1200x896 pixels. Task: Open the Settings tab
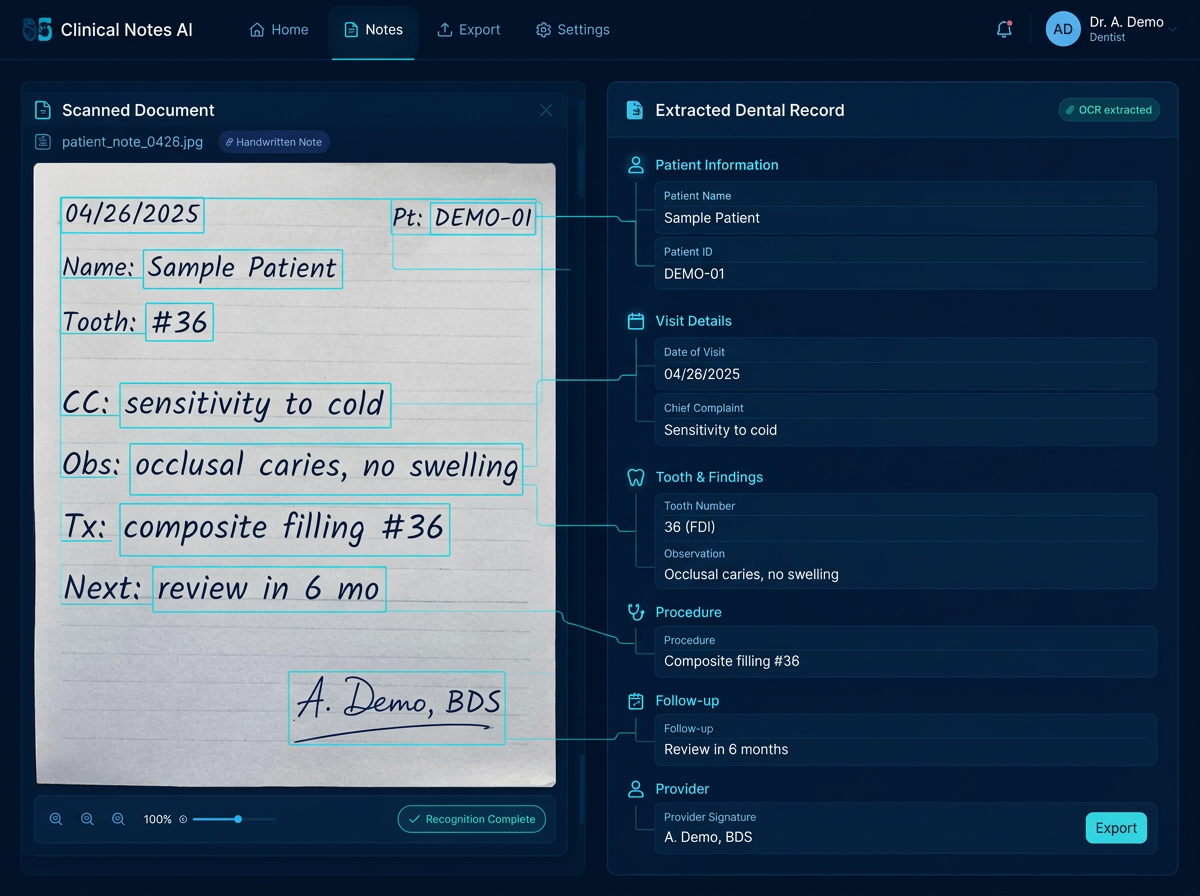pyautogui.click(x=573, y=30)
